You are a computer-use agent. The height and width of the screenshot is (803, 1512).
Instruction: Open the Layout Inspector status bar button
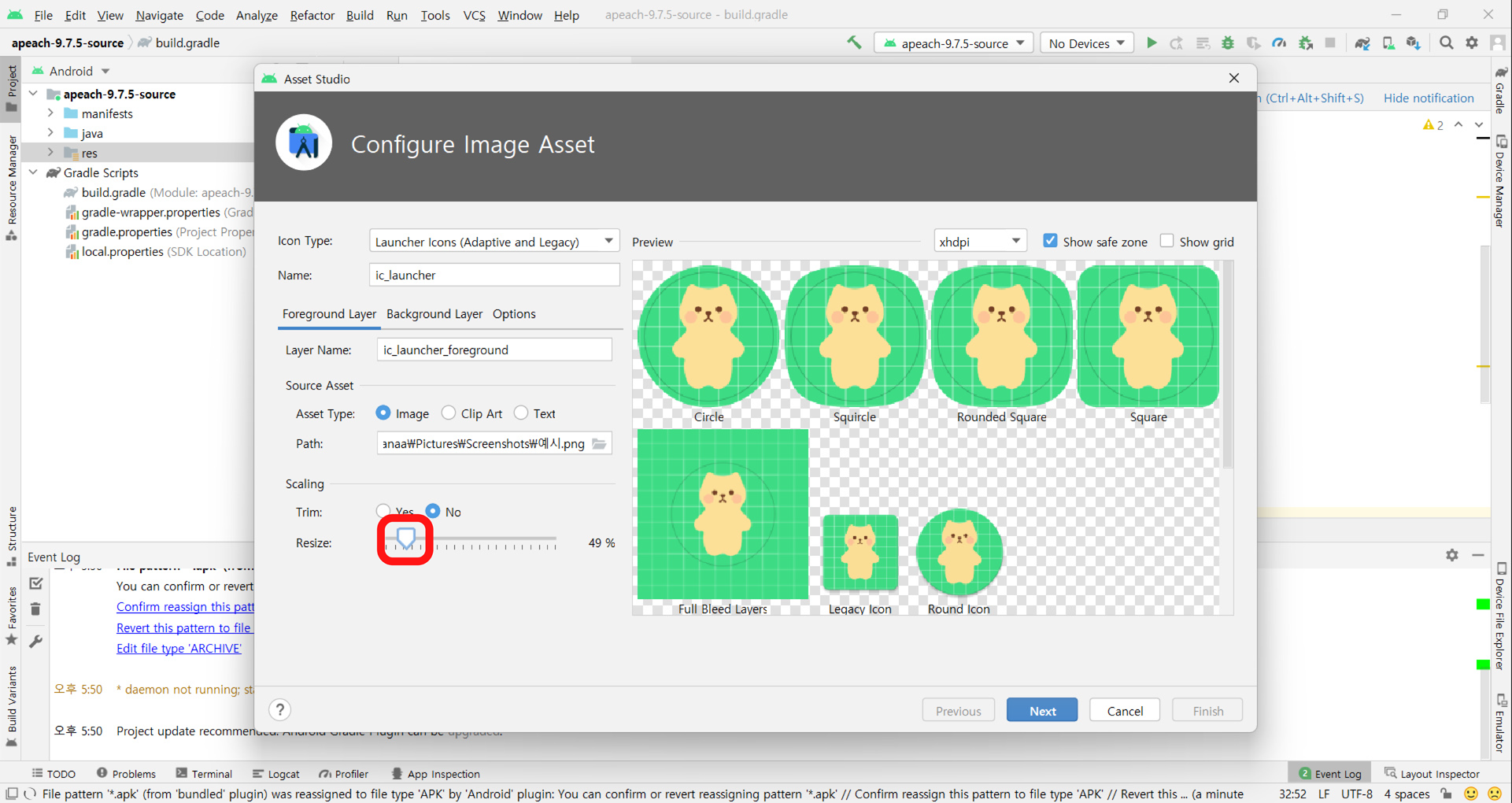pyautogui.click(x=1432, y=773)
